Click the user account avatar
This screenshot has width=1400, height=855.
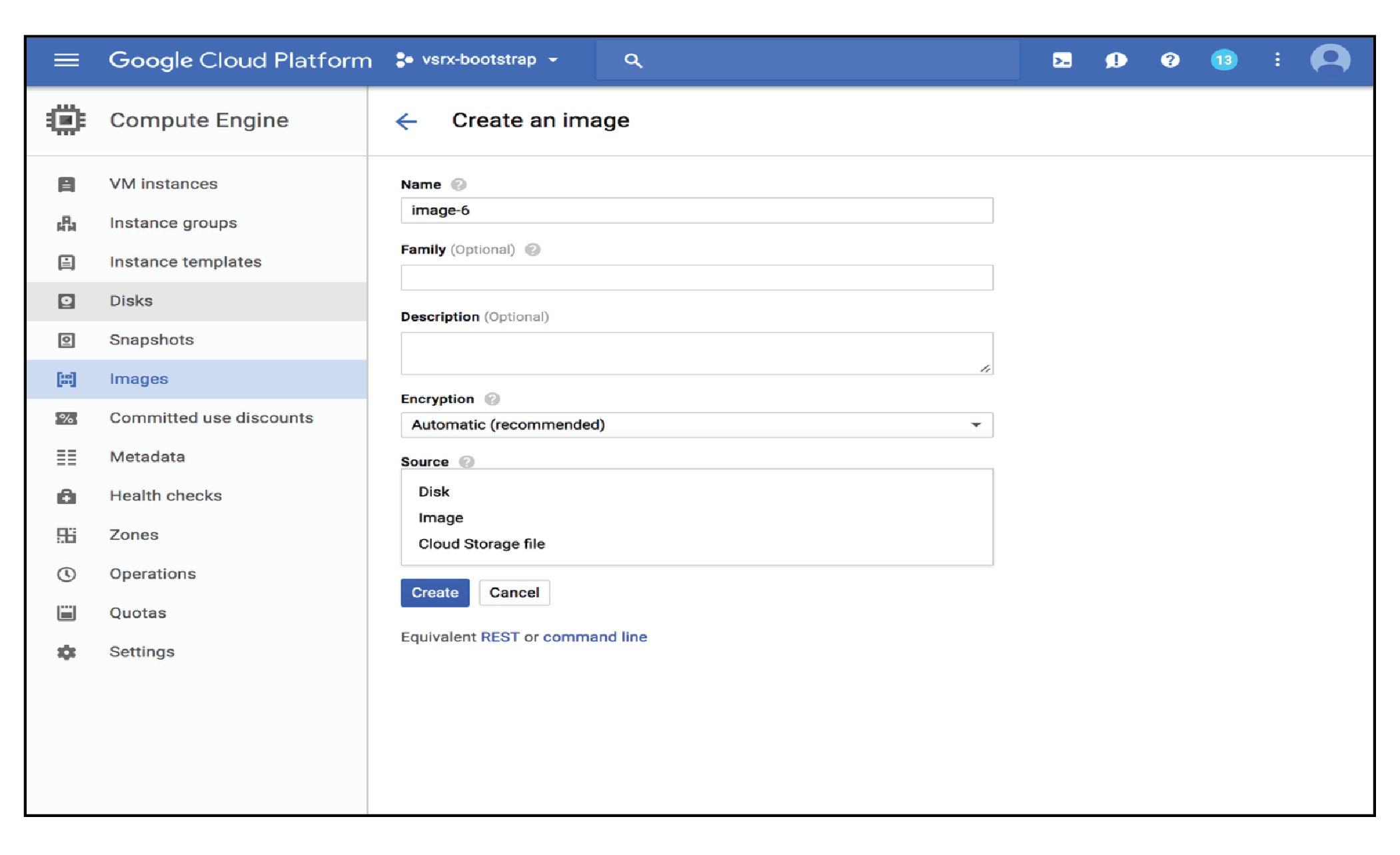pyautogui.click(x=1329, y=60)
